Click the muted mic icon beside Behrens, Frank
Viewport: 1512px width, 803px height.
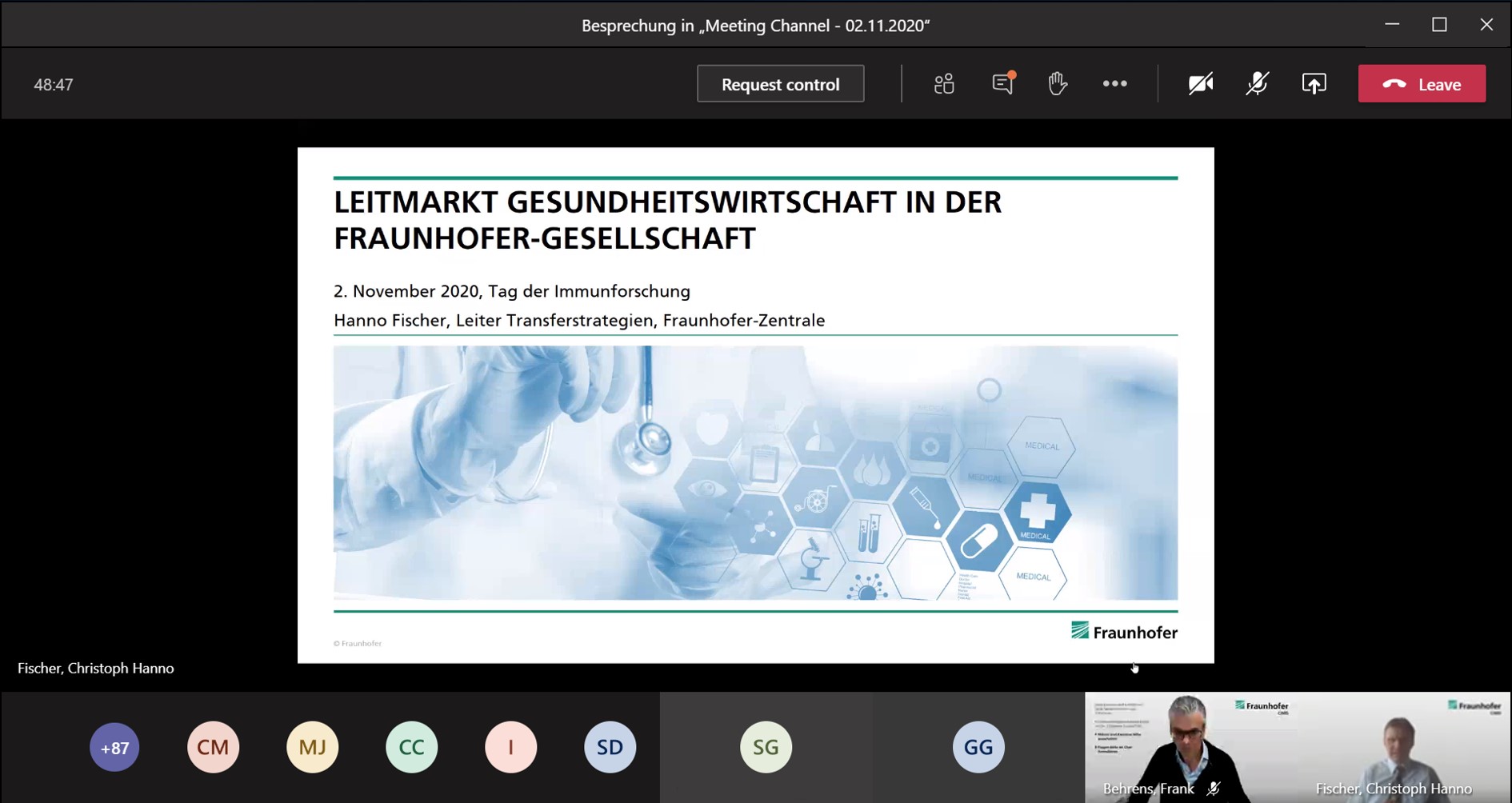(1214, 789)
